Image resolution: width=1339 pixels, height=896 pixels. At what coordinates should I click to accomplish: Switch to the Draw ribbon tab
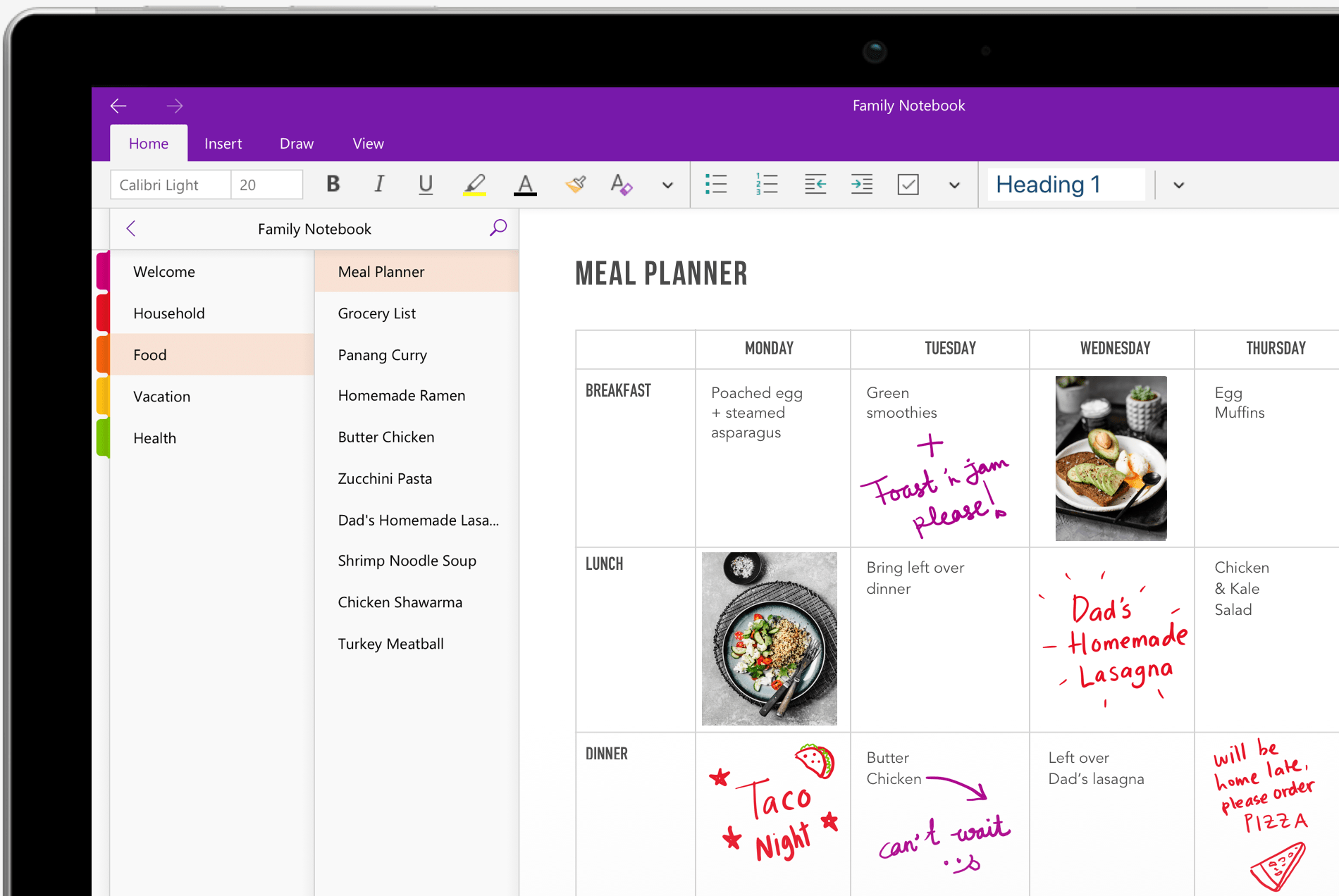coord(296,143)
